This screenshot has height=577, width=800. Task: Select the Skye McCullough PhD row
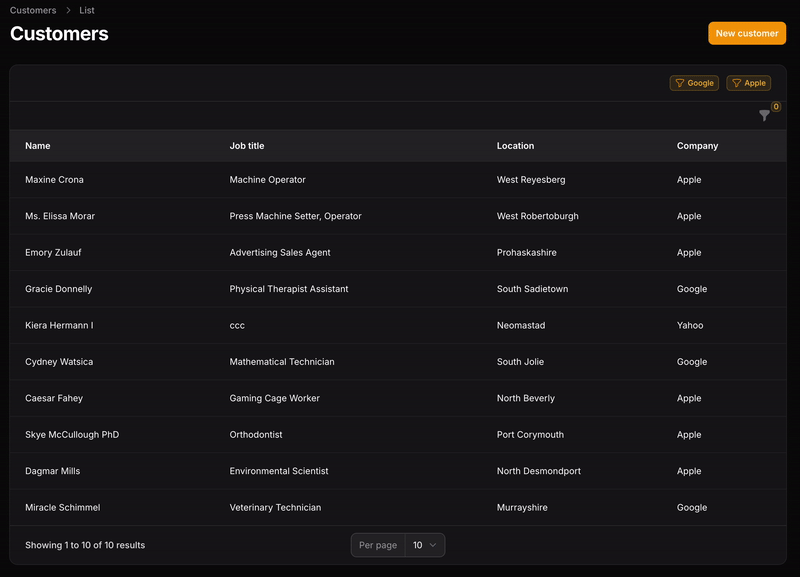[72, 435]
